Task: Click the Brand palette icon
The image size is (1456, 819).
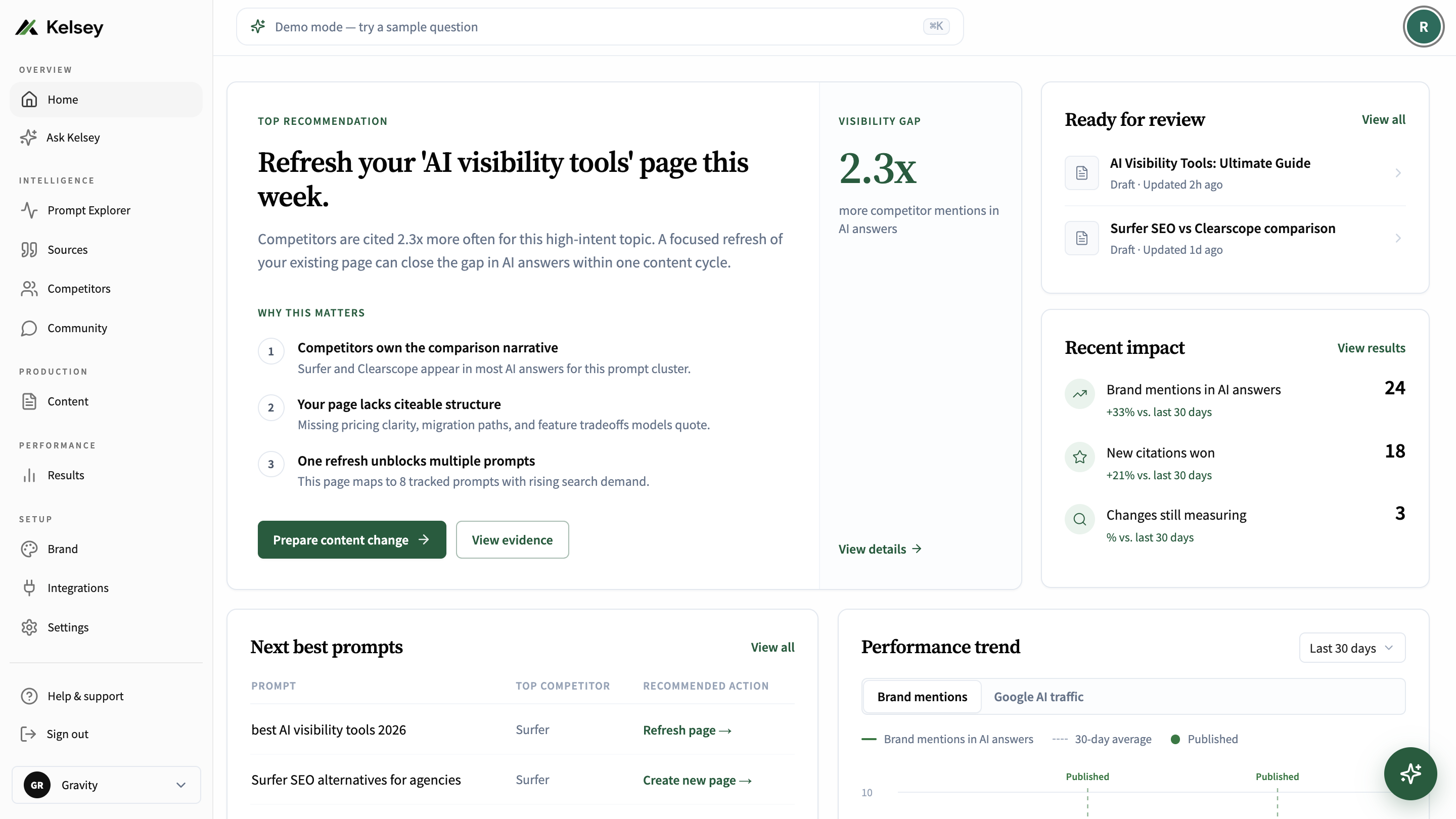Action: (x=29, y=549)
